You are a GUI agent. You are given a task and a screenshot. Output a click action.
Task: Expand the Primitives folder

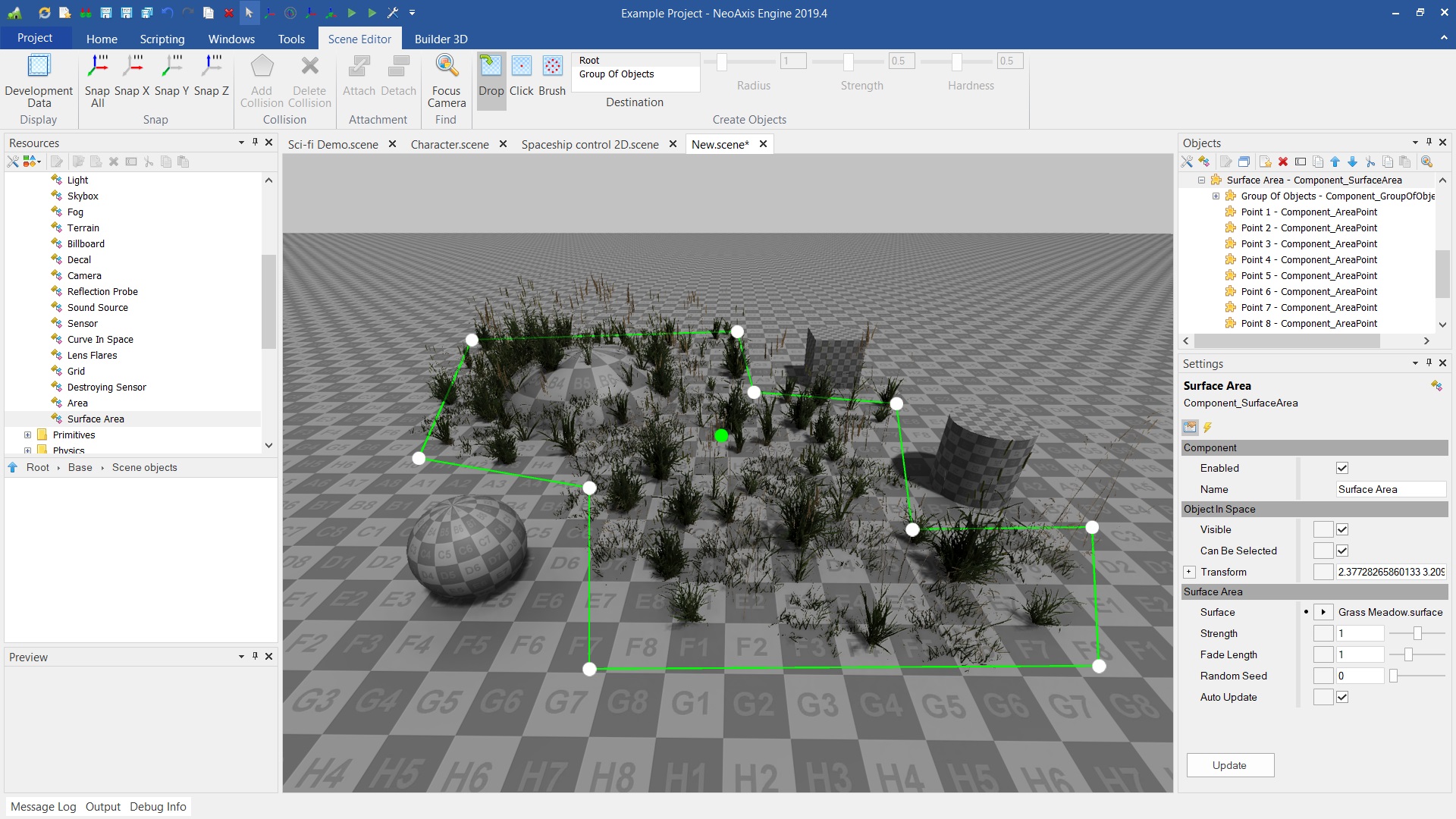[27, 435]
